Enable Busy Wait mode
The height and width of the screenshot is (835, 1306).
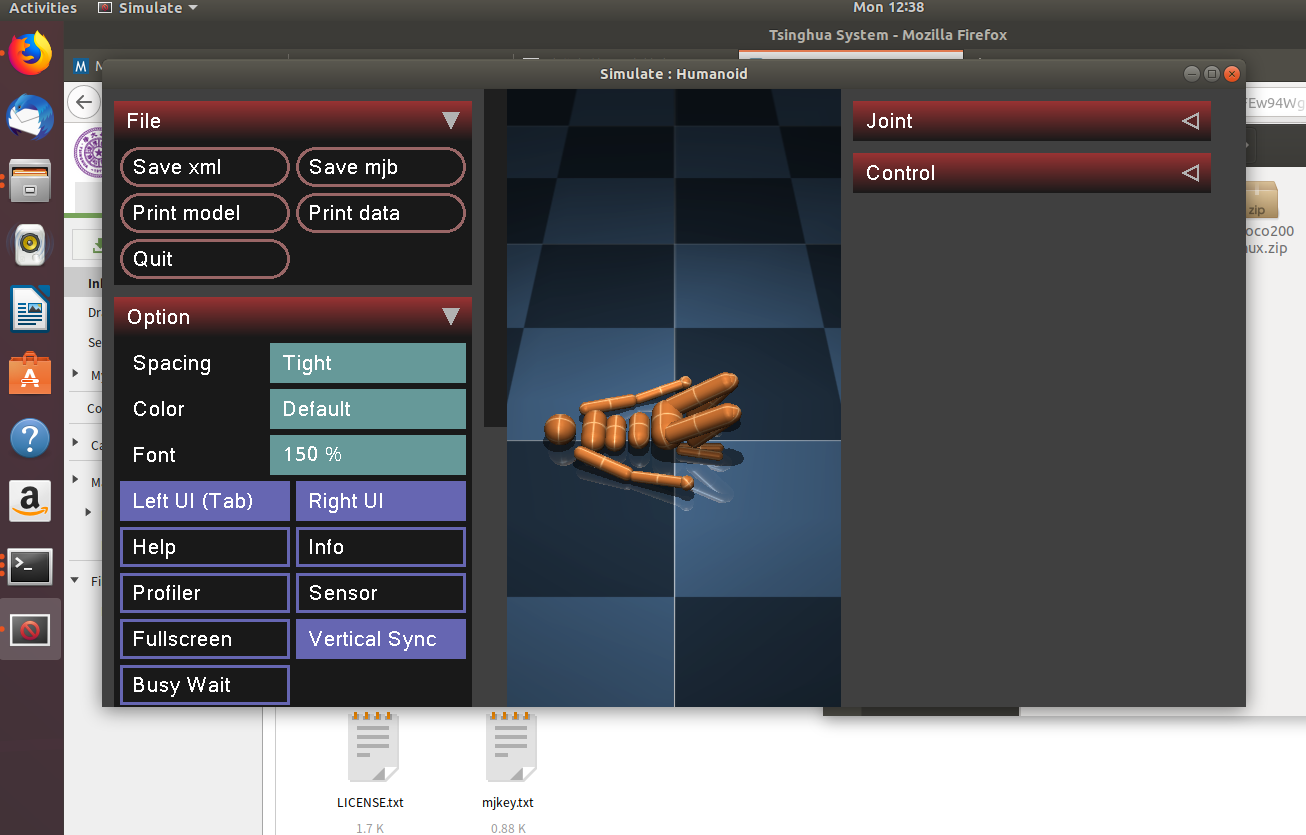(x=204, y=684)
